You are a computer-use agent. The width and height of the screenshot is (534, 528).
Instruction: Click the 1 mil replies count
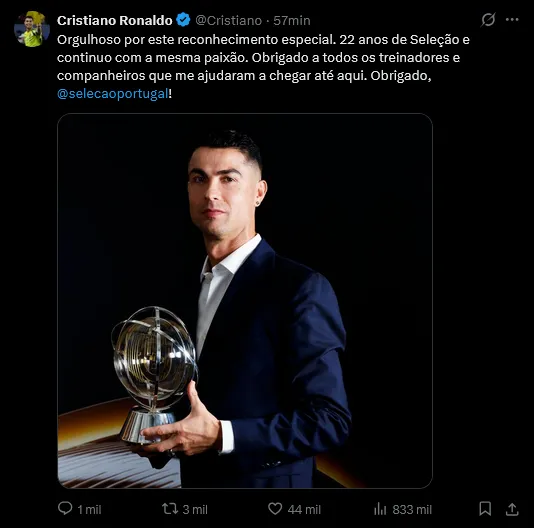[89, 510]
